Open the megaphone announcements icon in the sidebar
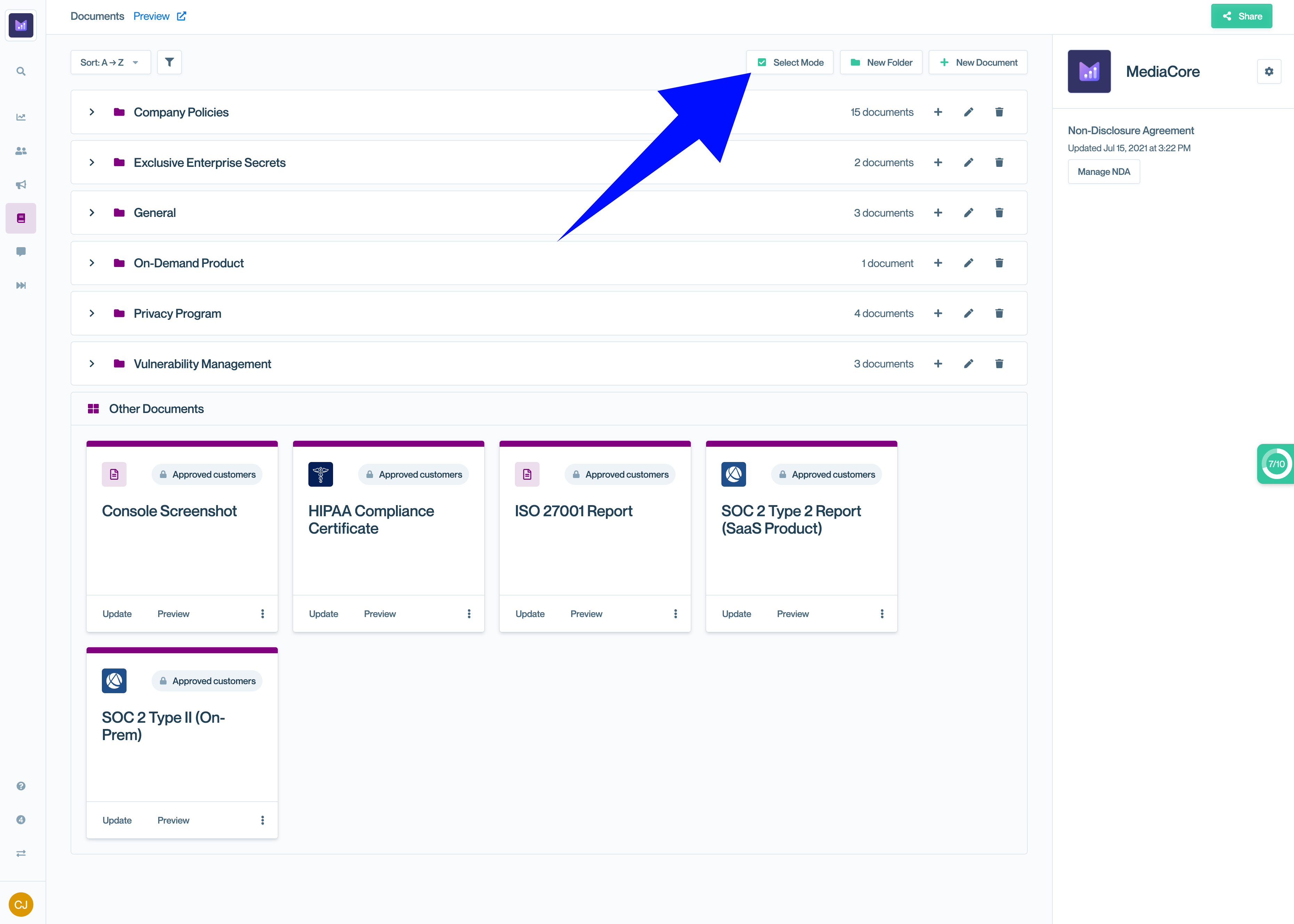 tap(21, 184)
